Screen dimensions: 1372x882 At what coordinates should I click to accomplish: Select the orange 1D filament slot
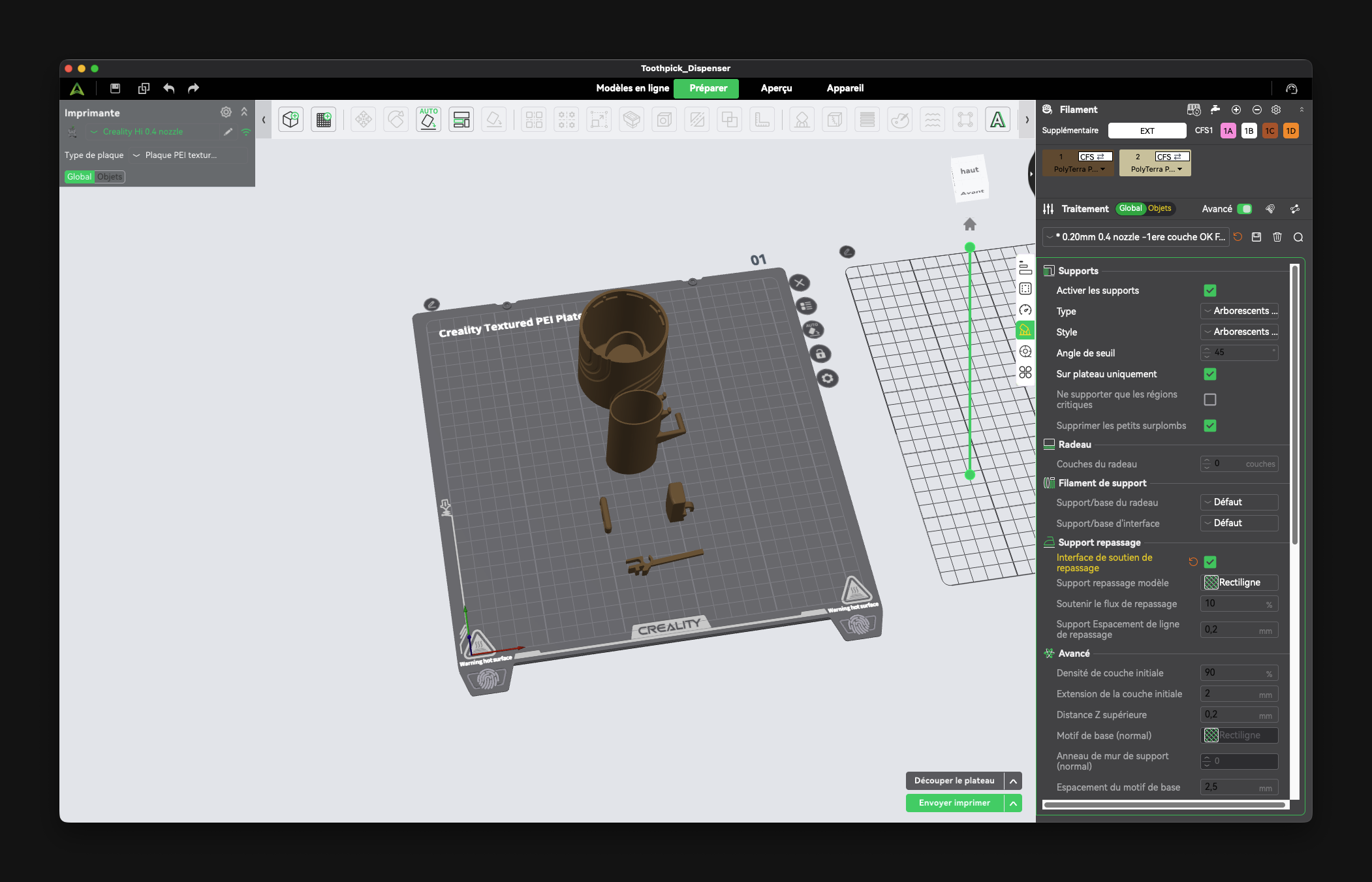coord(1290,131)
